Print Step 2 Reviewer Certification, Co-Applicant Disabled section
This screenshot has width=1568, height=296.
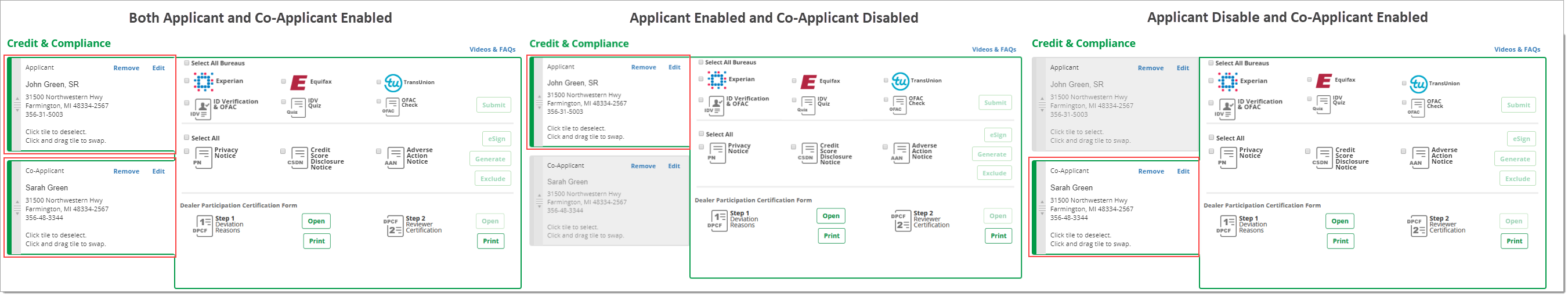point(998,236)
